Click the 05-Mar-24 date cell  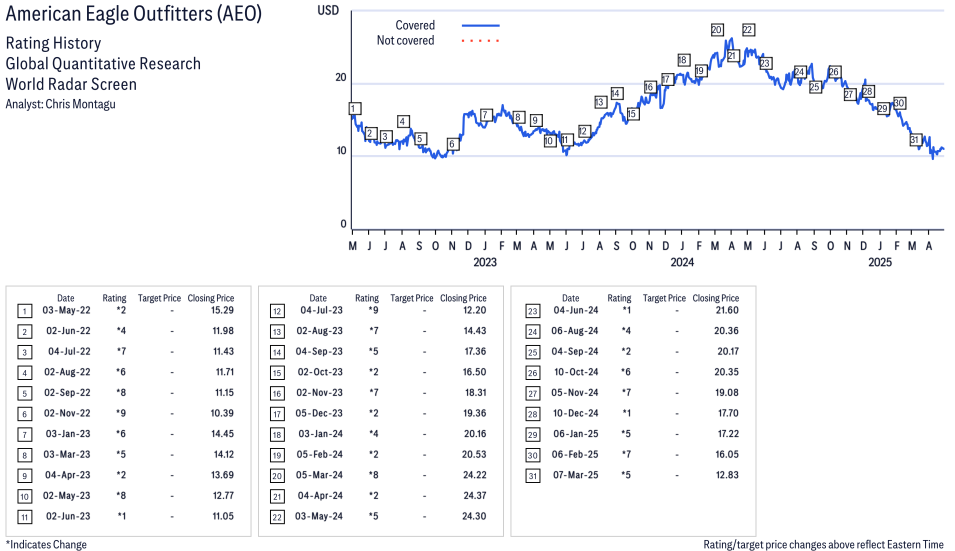tap(319, 475)
